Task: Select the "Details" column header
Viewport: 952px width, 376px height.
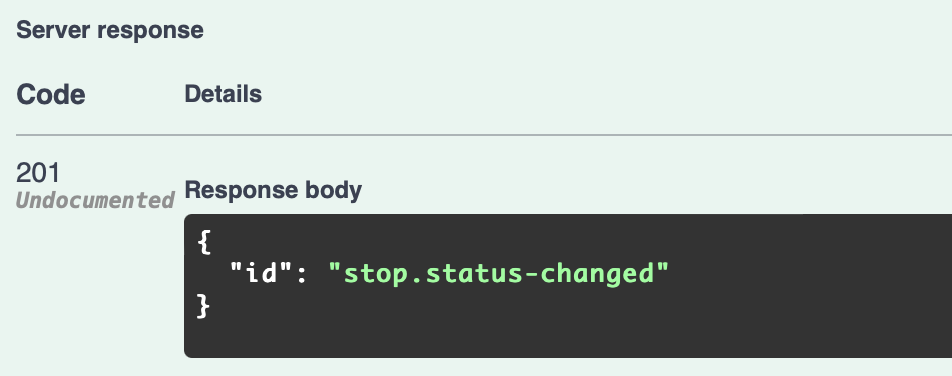Action: click(x=223, y=94)
